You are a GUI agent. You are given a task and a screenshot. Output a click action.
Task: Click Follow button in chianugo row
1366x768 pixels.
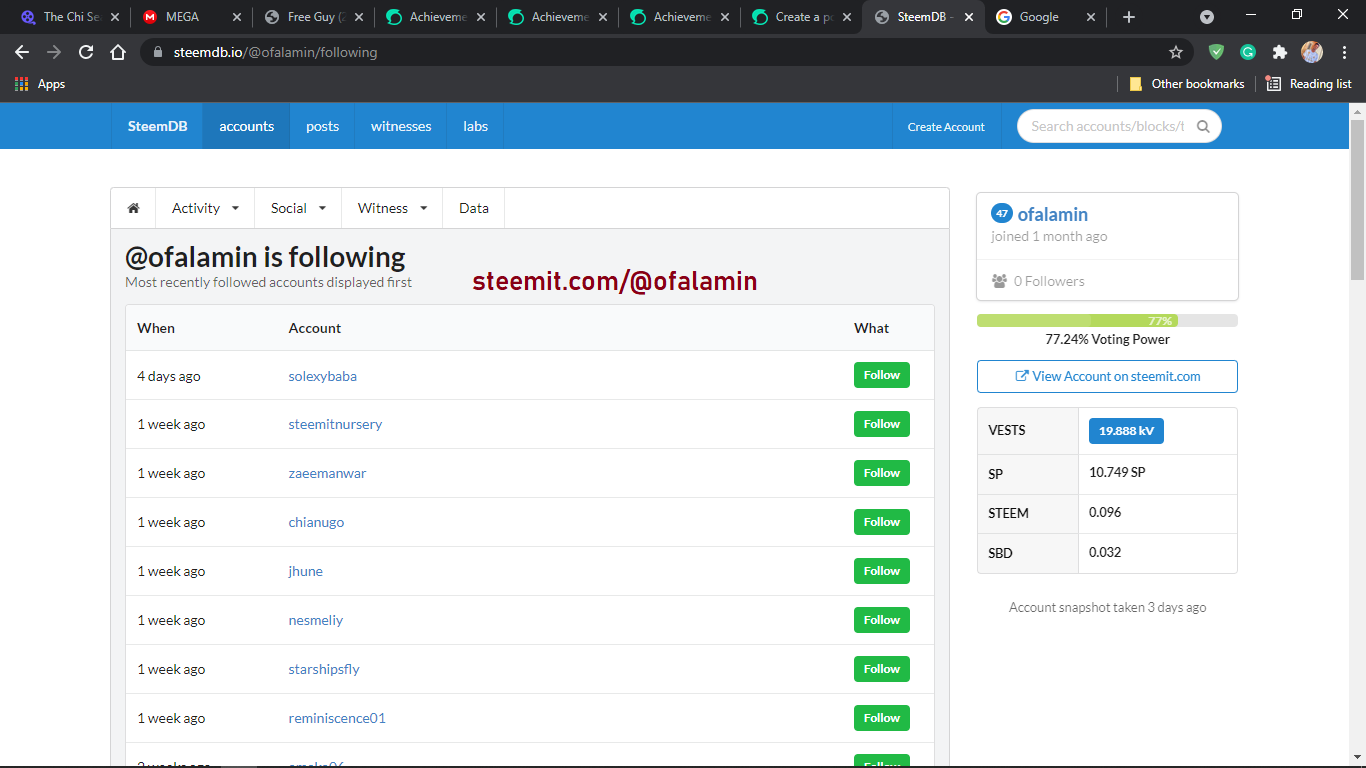[x=882, y=522]
